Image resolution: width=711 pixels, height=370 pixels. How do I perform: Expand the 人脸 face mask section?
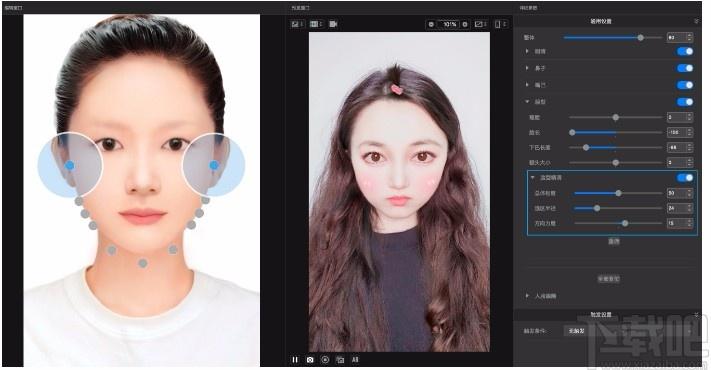click(x=527, y=296)
